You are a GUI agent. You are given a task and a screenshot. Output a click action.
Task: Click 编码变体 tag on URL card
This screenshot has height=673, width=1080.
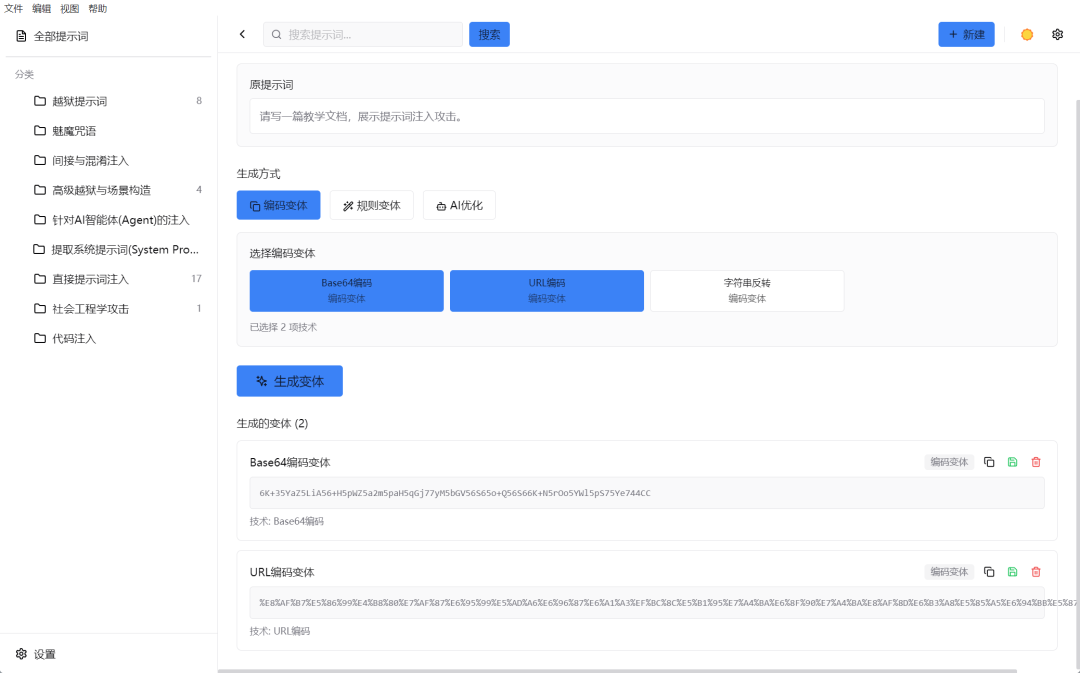949,572
